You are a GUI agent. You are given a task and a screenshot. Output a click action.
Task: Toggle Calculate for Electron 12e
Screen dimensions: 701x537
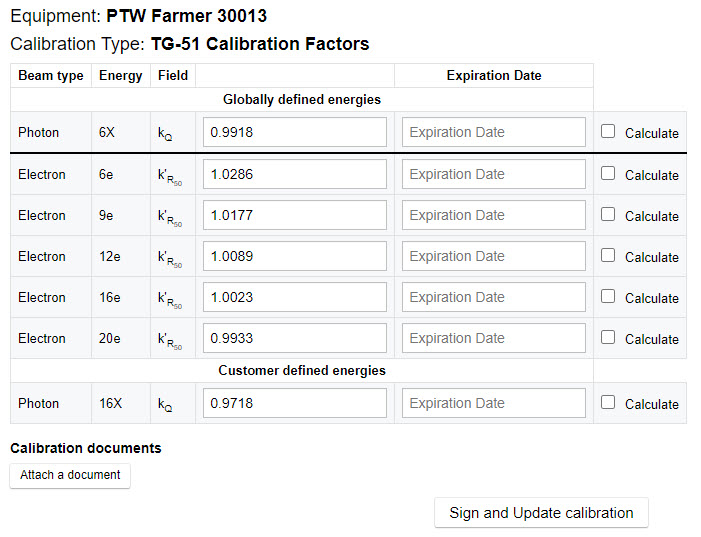[609, 255]
